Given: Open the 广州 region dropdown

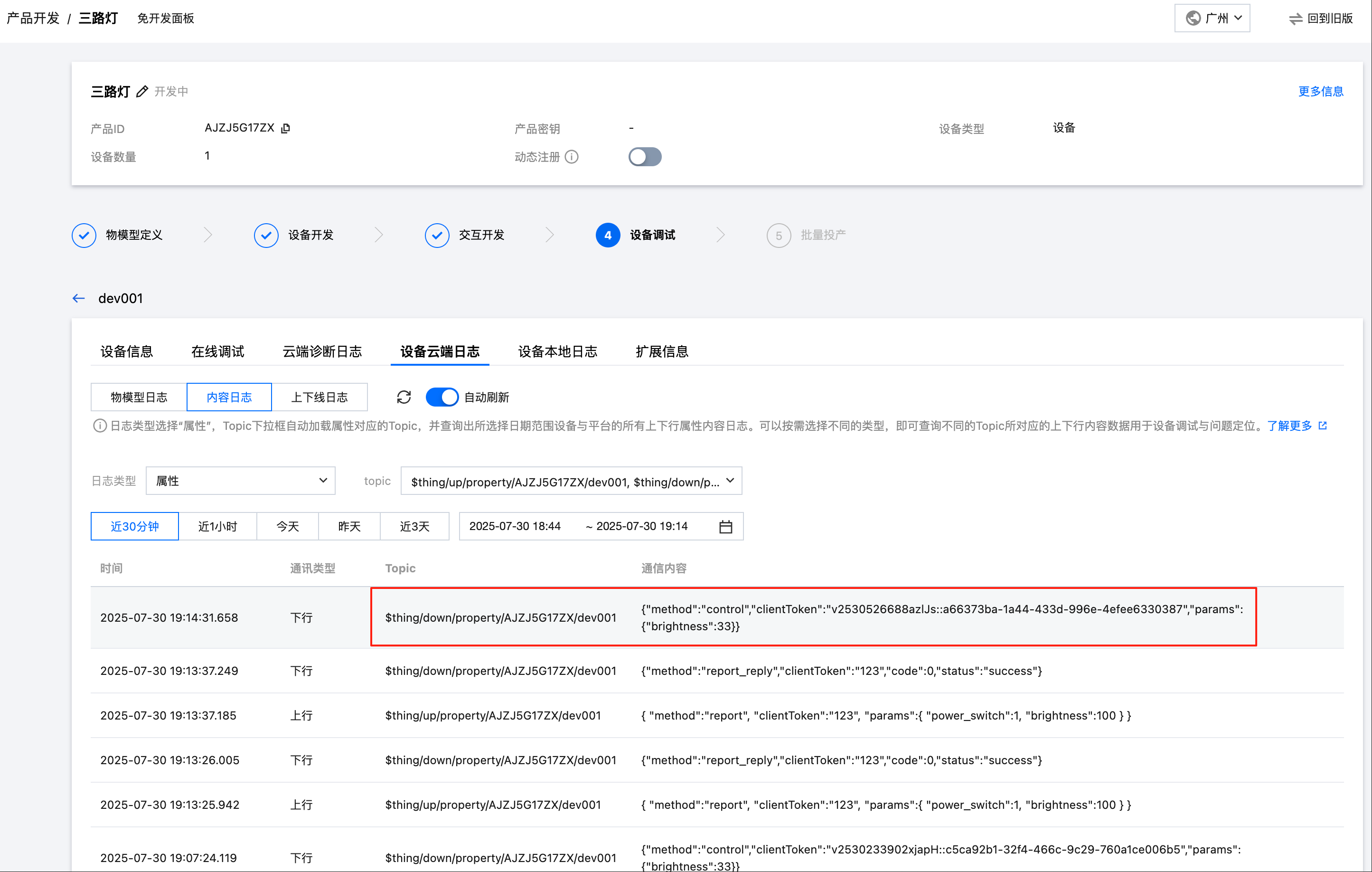Looking at the screenshot, I should [x=1212, y=18].
